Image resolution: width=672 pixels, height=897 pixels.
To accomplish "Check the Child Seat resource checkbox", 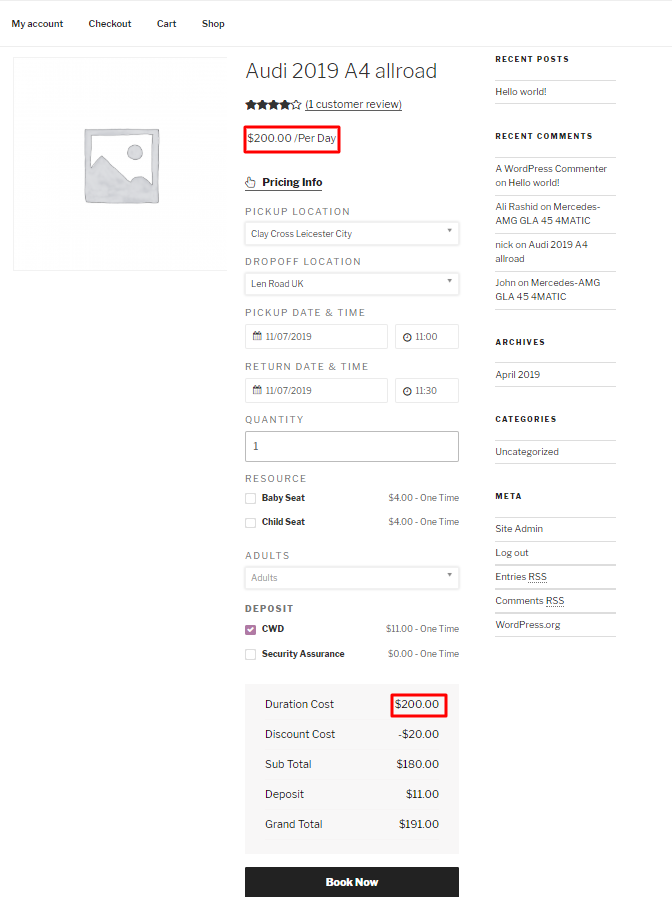I will (x=250, y=522).
